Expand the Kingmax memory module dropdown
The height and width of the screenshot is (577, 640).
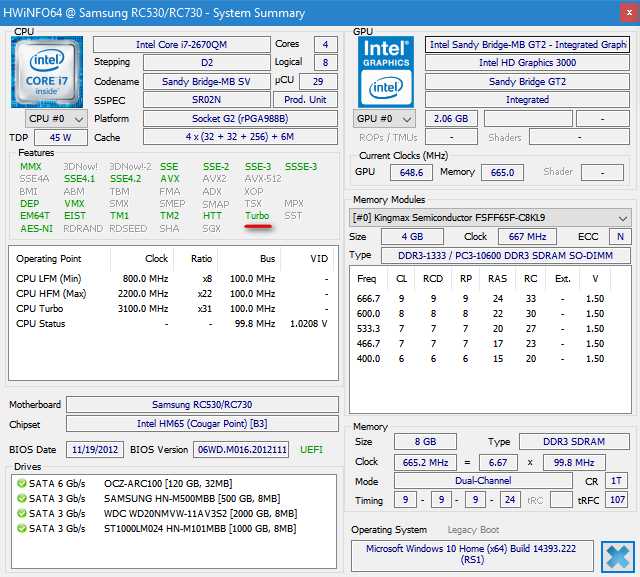coord(490,218)
